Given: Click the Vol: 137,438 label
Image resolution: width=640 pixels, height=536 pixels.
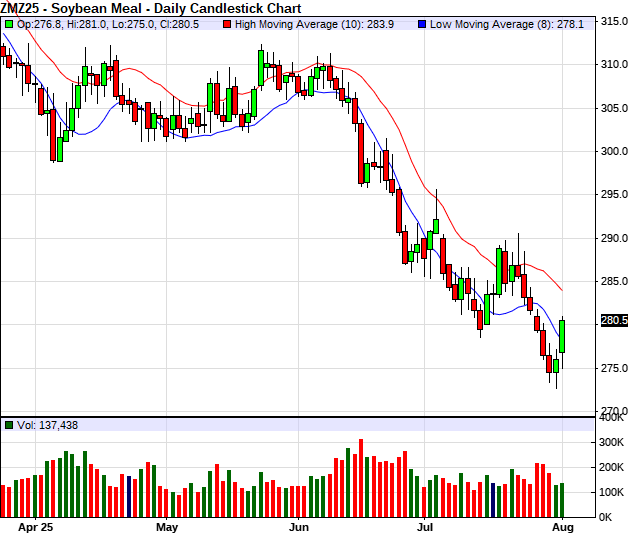Looking at the screenshot, I should click(47, 425).
